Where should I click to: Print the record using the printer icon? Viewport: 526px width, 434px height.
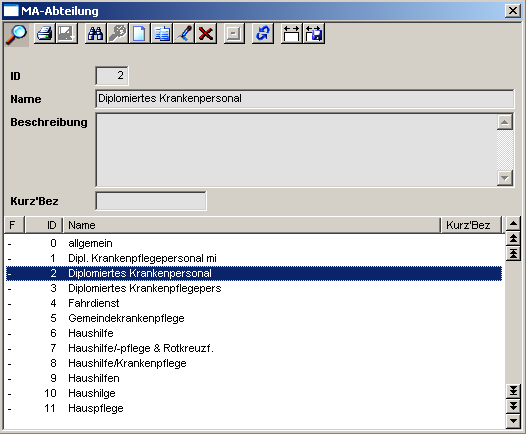45,34
